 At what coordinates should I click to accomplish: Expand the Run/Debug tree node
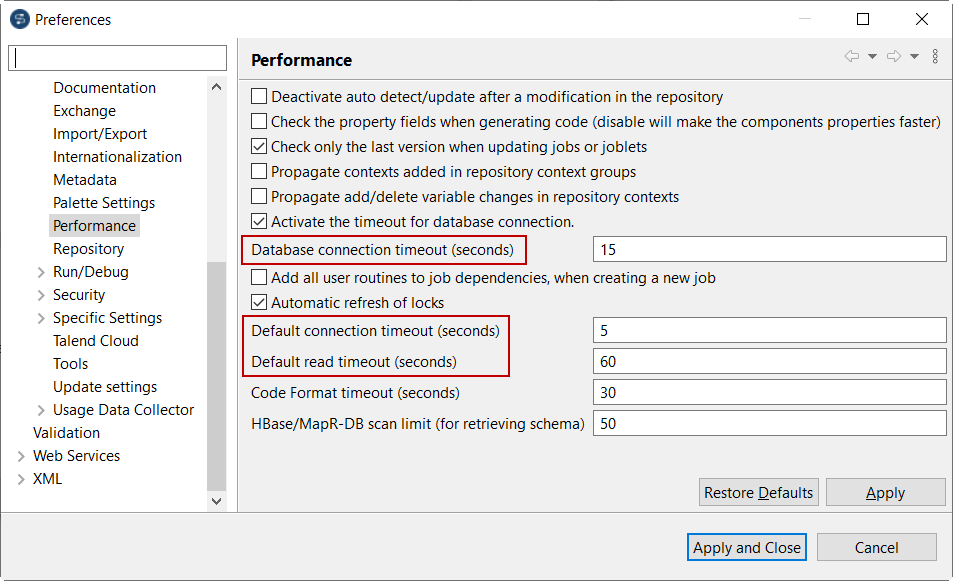pos(41,272)
